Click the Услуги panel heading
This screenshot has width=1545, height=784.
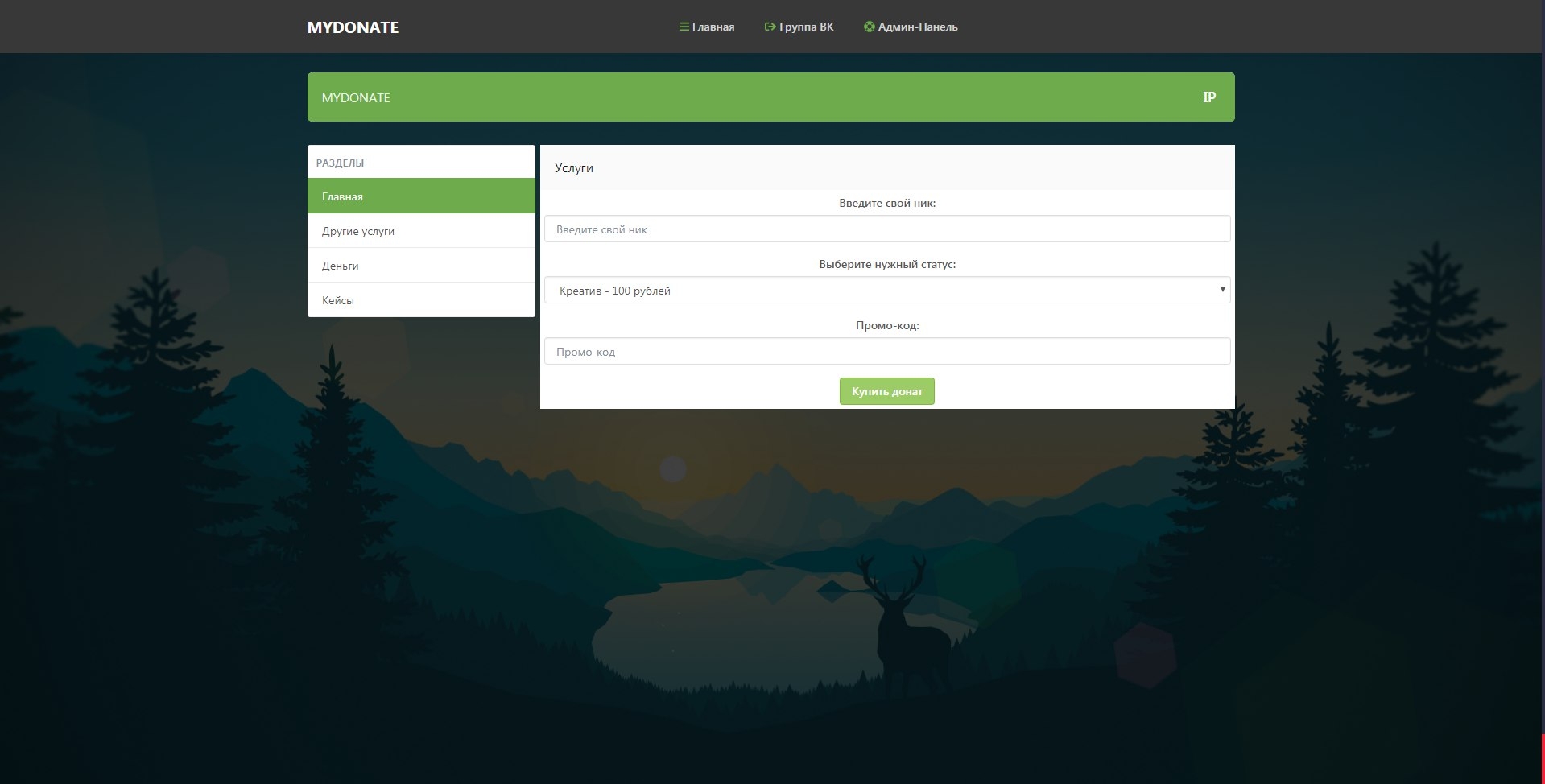(574, 168)
